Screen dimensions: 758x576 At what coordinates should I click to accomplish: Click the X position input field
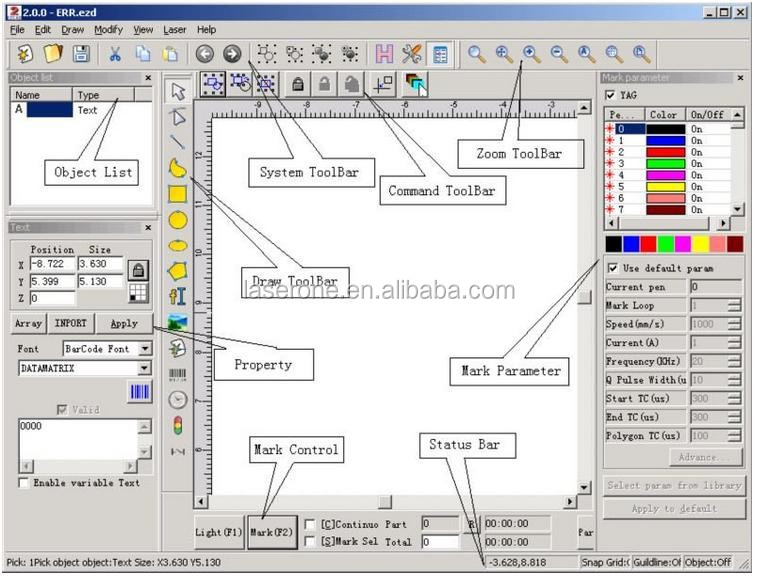[x=52, y=264]
